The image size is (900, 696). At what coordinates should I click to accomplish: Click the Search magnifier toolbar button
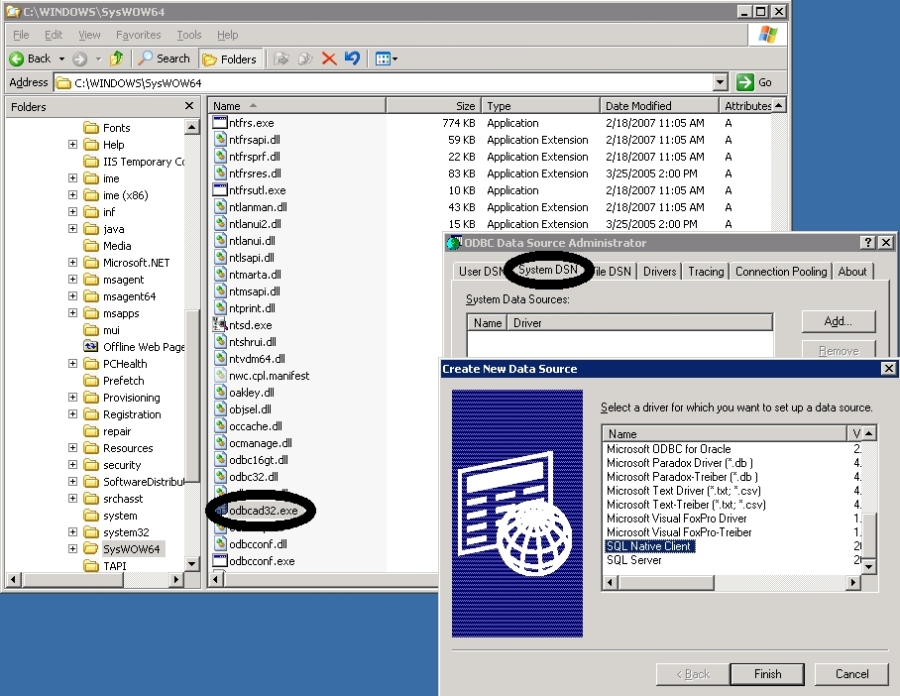[x=164, y=58]
